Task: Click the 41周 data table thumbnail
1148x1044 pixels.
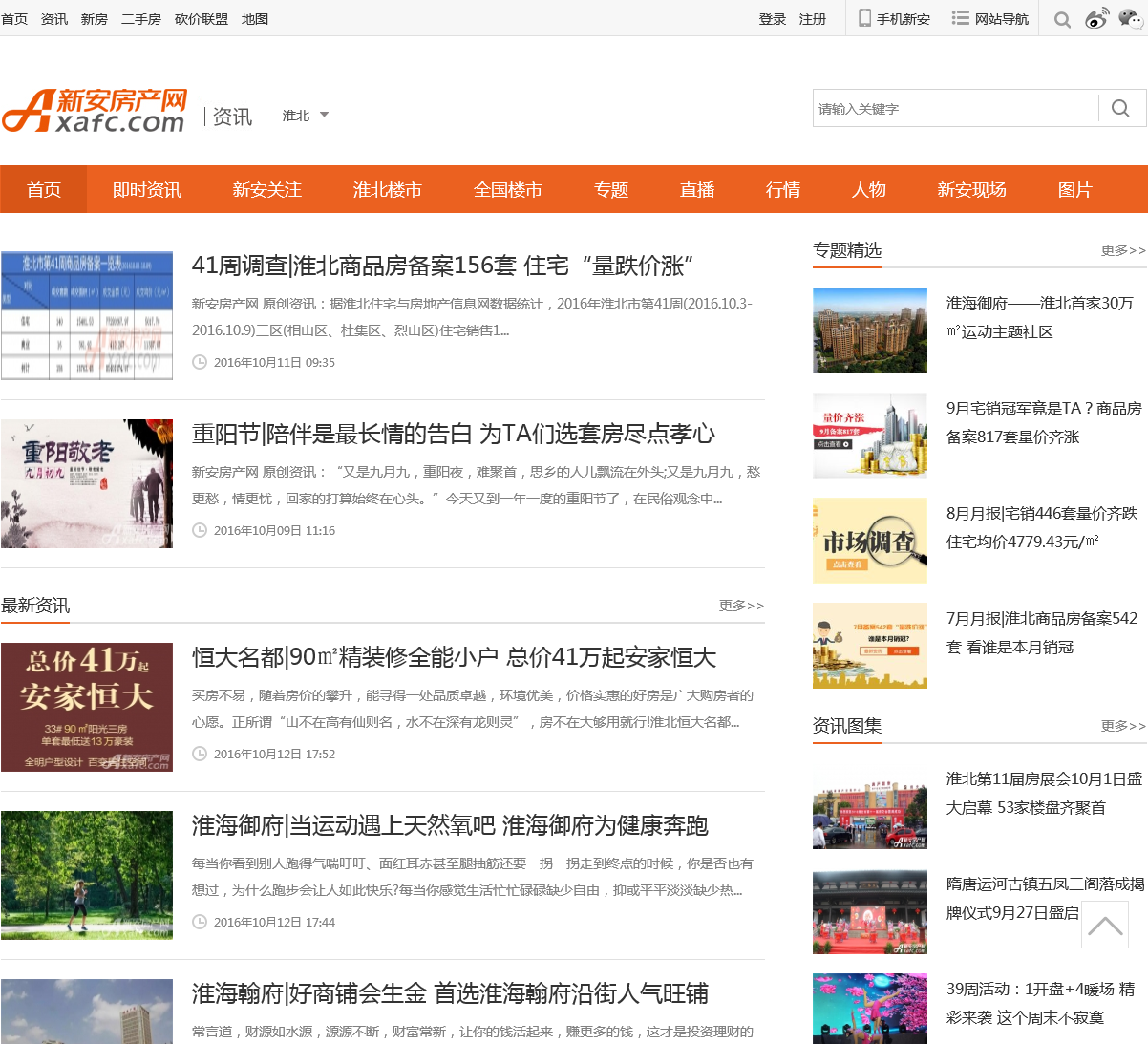Action: [x=87, y=315]
